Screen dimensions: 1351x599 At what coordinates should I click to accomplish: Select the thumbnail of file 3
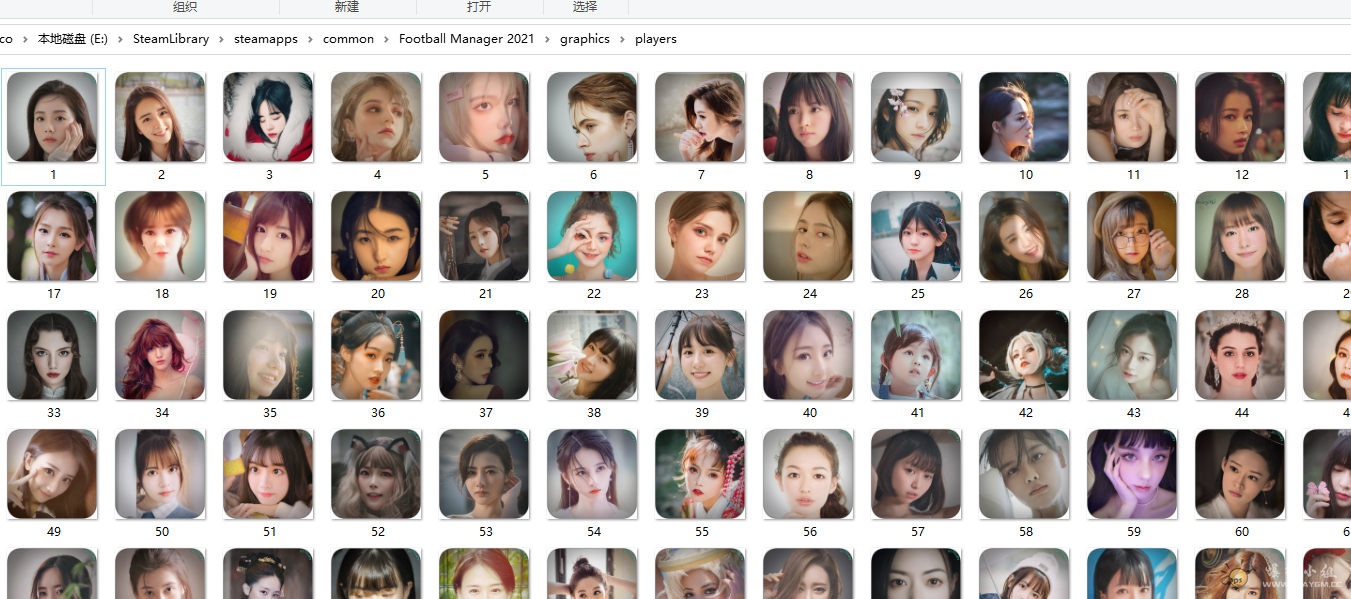pos(269,117)
